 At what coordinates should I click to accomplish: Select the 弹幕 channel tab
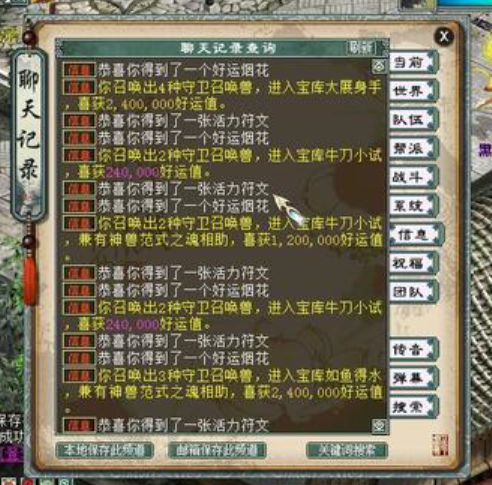(x=413, y=378)
